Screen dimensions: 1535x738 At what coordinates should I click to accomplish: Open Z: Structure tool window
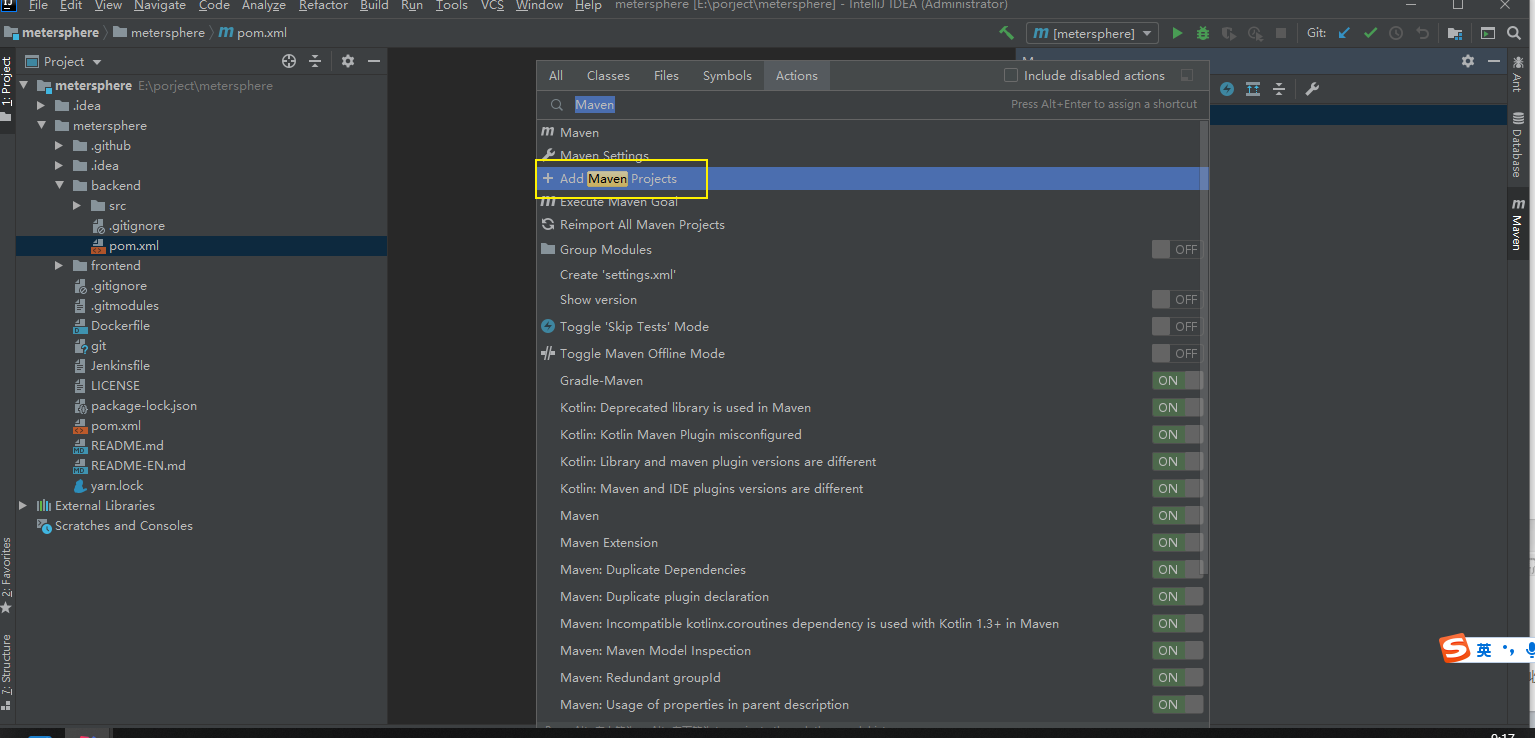tap(7, 672)
